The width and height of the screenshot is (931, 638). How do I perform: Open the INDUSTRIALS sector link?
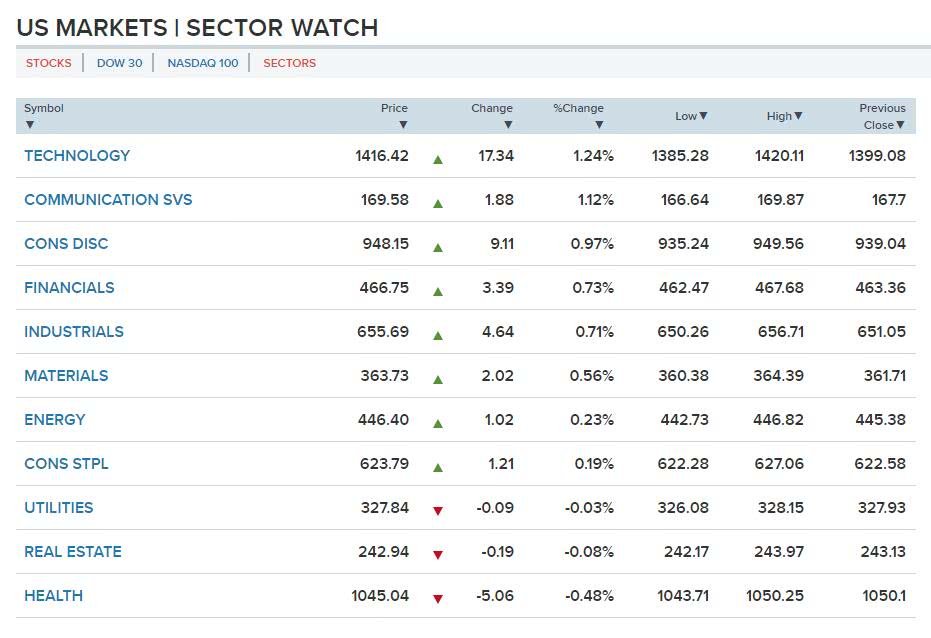74,332
